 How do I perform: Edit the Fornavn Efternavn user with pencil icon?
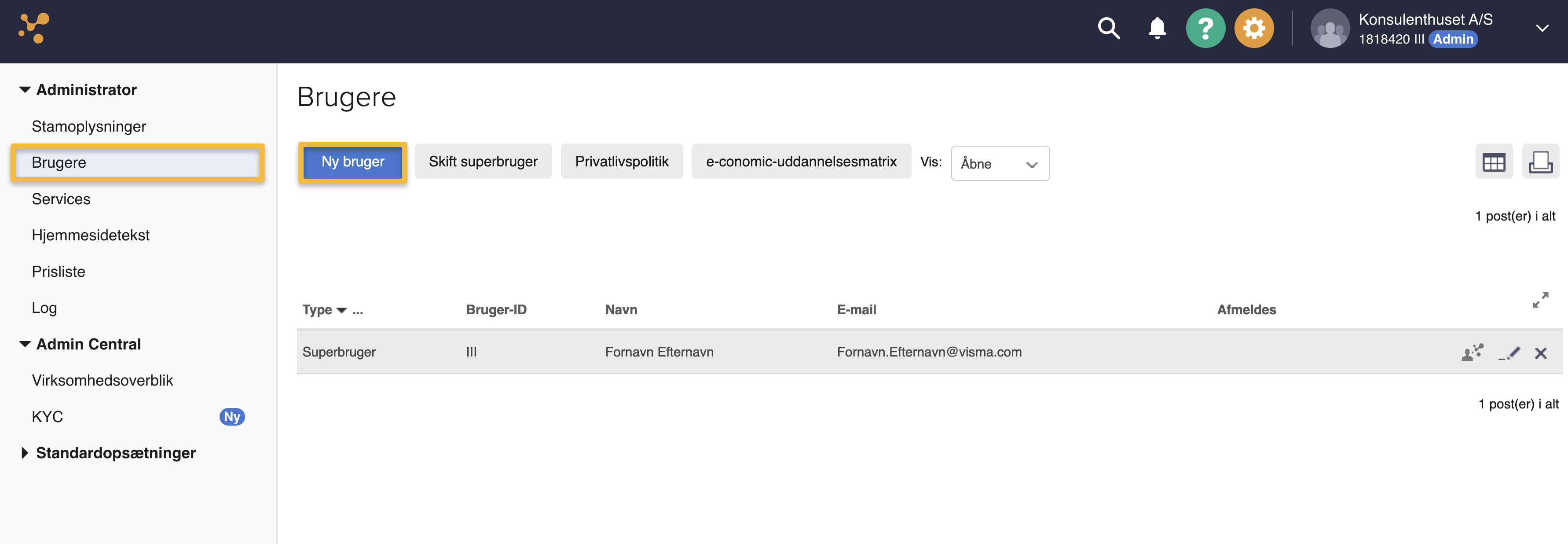[1509, 353]
